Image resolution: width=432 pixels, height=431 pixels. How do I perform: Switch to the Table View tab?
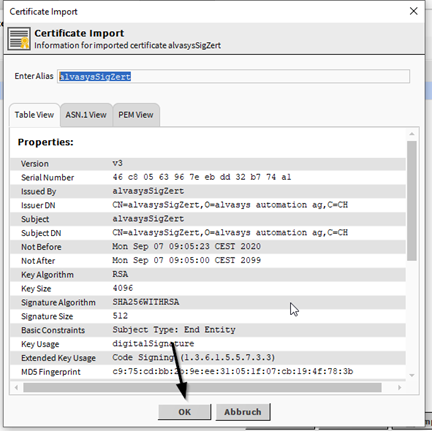(34, 115)
